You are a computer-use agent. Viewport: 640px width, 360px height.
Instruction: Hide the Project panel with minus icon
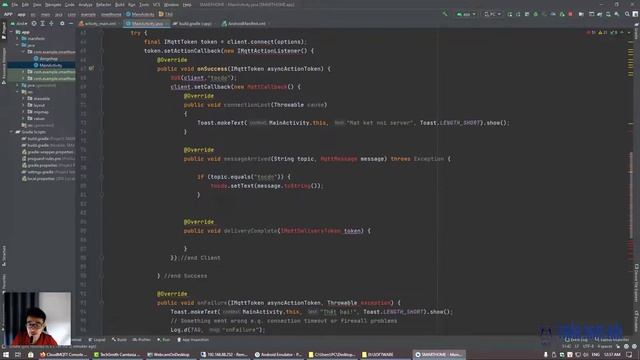click(x=71, y=24)
